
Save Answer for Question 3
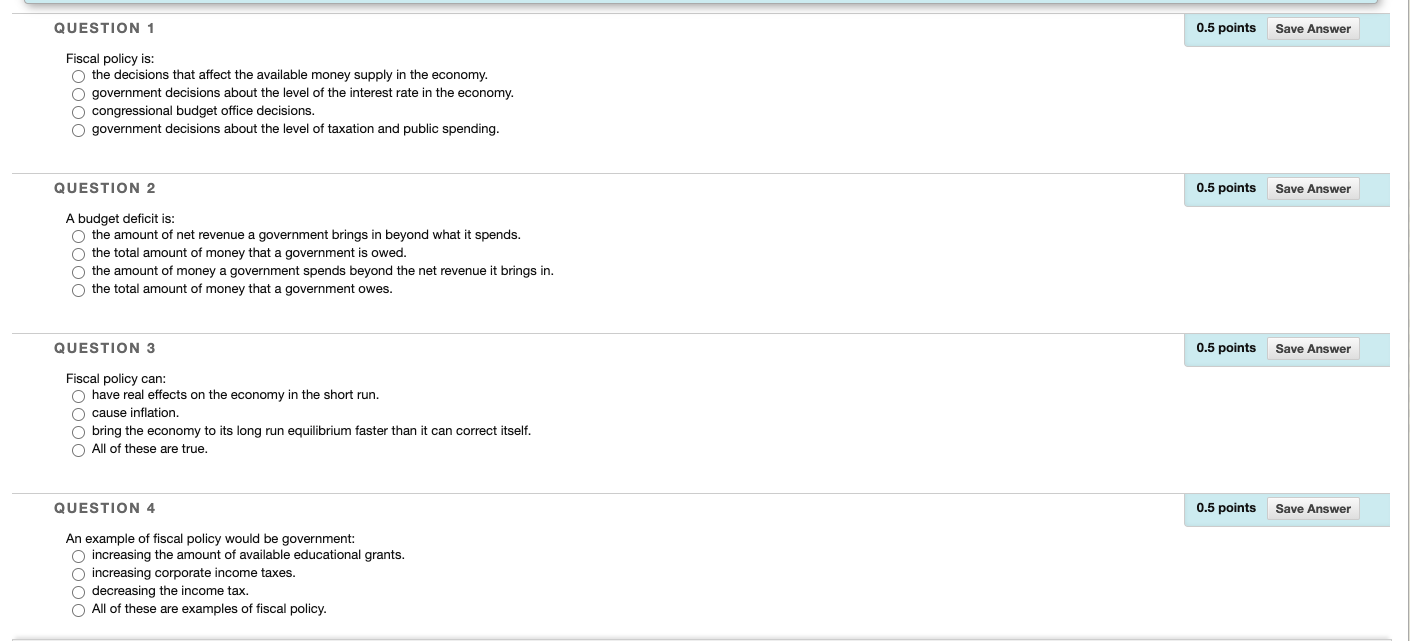(x=1313, y=349)
